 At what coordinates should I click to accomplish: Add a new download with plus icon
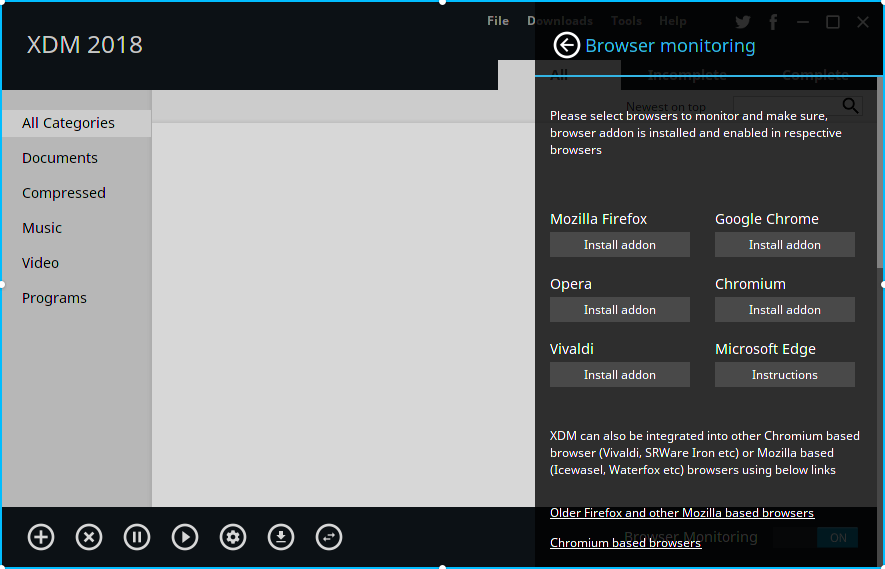pyautogui.click(x=41, y=537)
